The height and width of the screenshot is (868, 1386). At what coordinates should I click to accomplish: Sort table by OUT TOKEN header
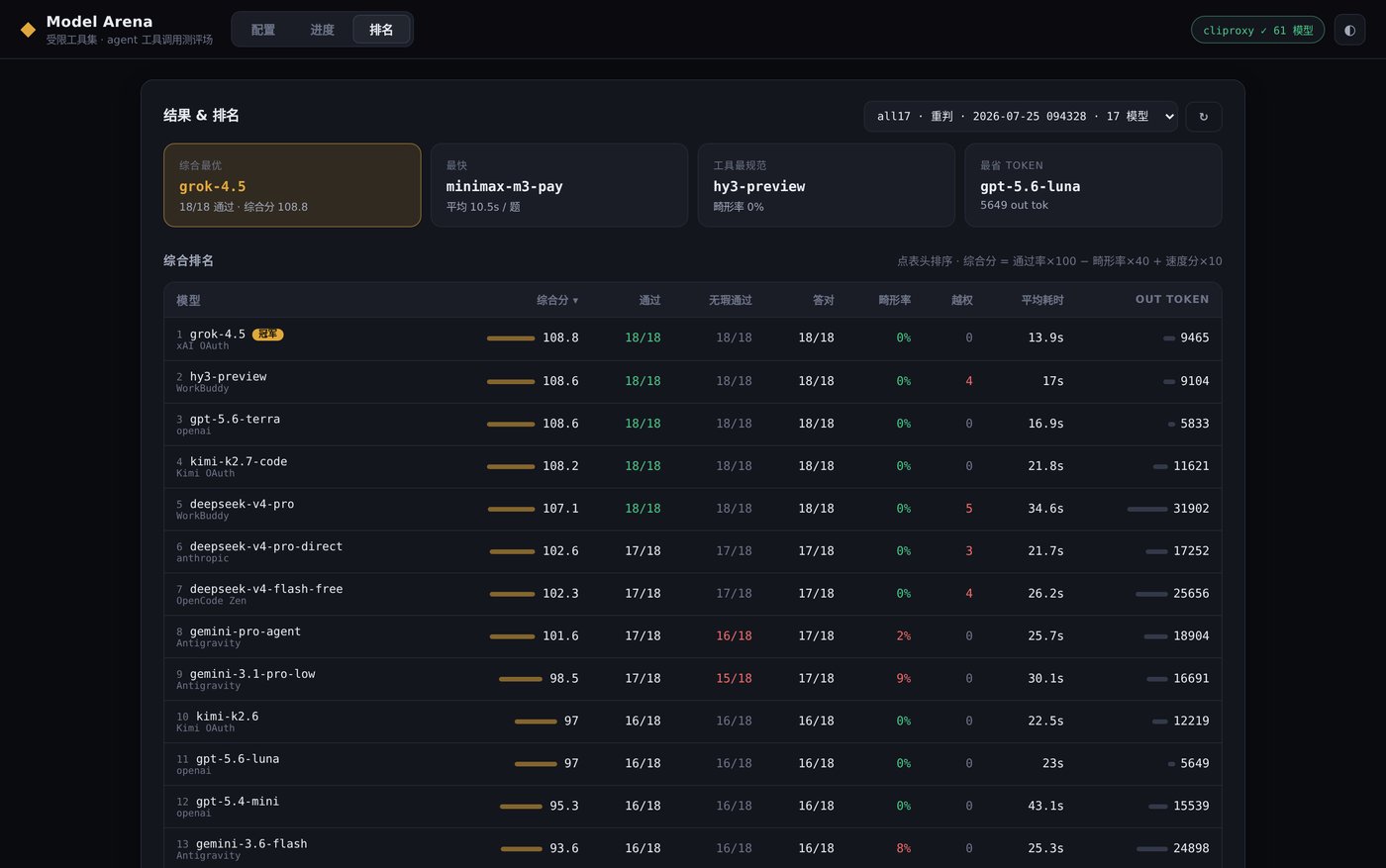point(1172,299)
